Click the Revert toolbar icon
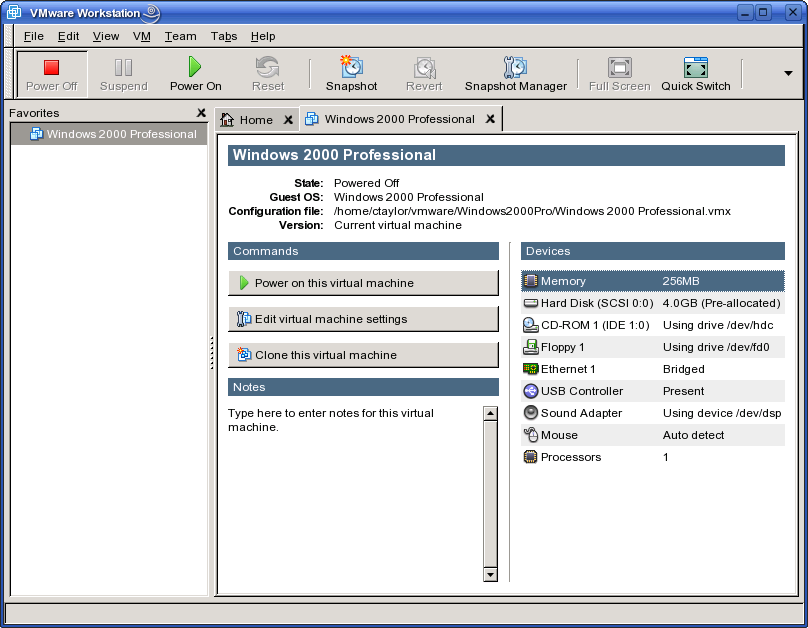The height and width of the screenshot is (628, 808). pos(425,67)
